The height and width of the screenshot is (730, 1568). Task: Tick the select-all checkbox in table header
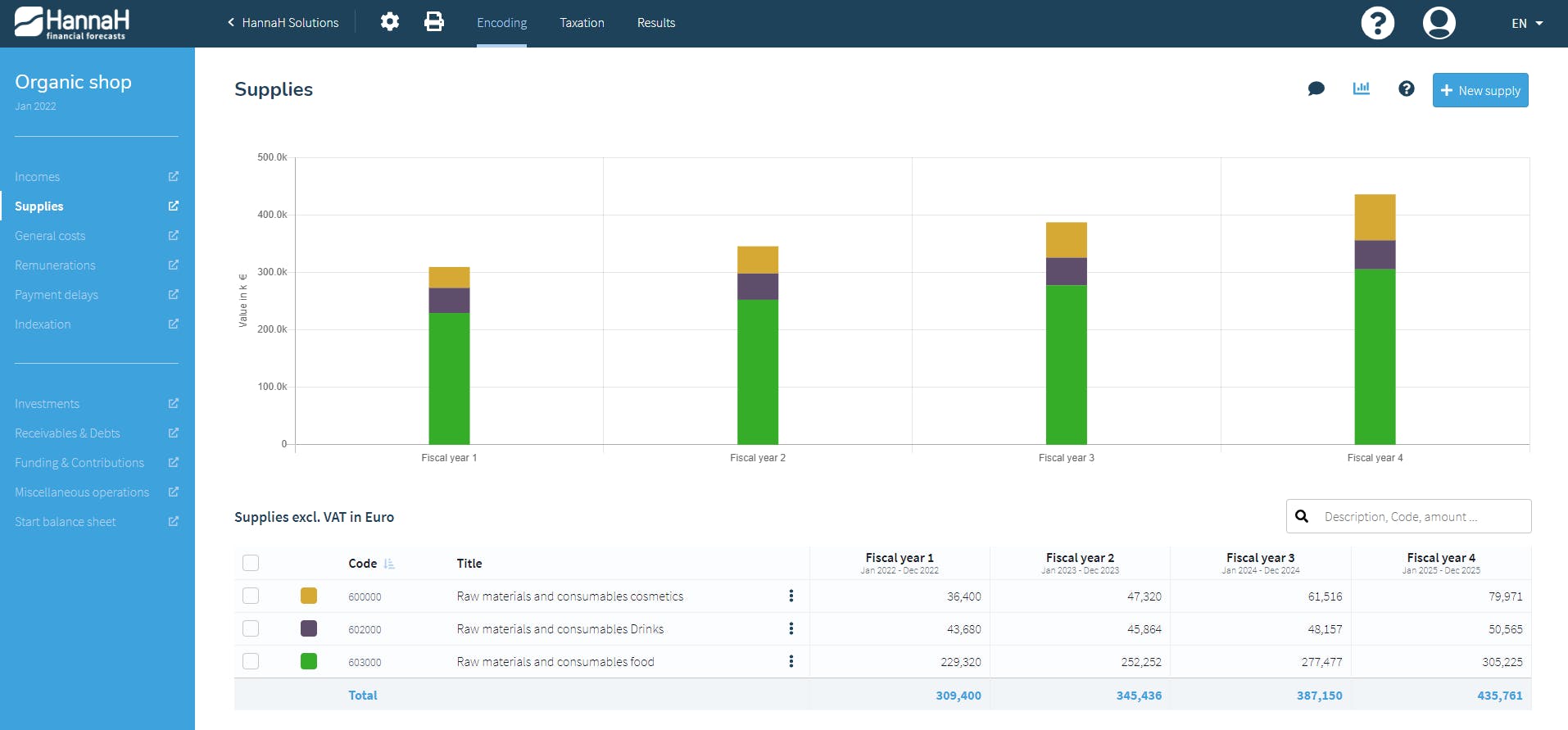point(251,563)
